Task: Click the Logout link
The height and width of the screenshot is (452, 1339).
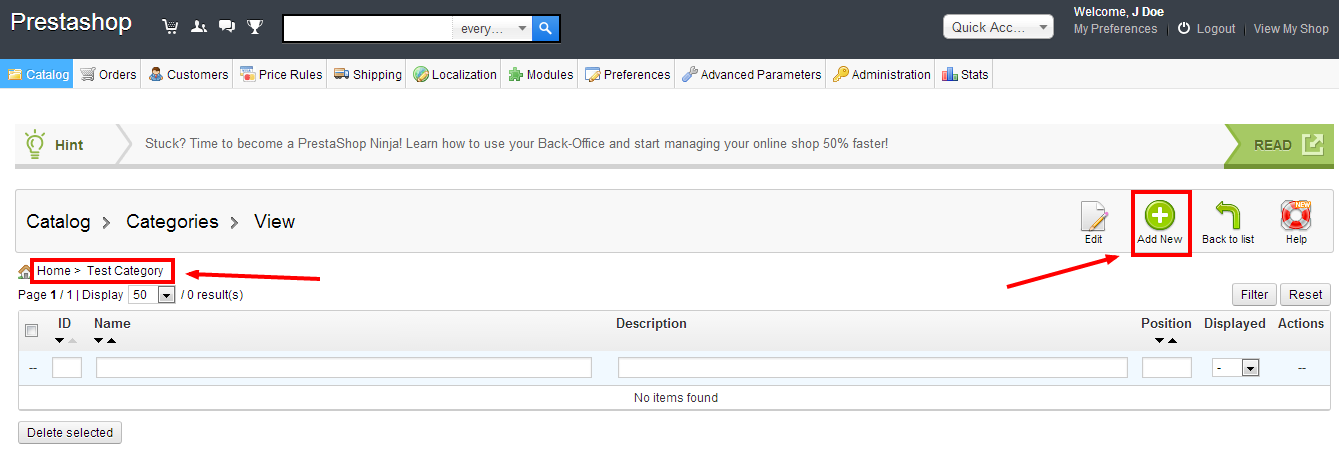Action: click(1216, 29)
